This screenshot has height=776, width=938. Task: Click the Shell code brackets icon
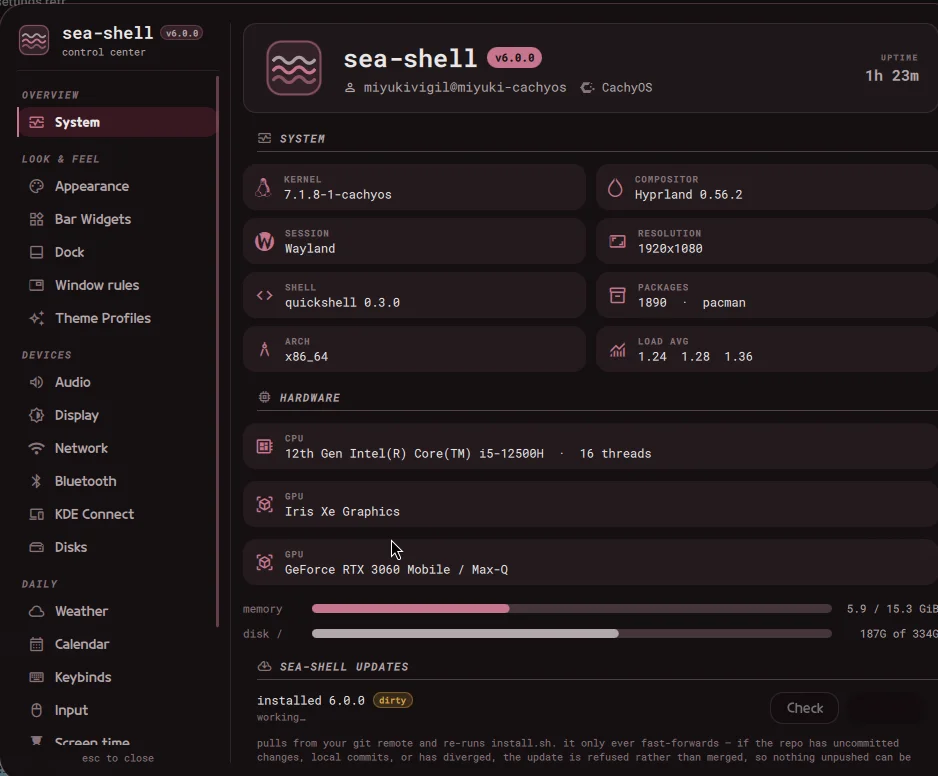coord(264,295)
